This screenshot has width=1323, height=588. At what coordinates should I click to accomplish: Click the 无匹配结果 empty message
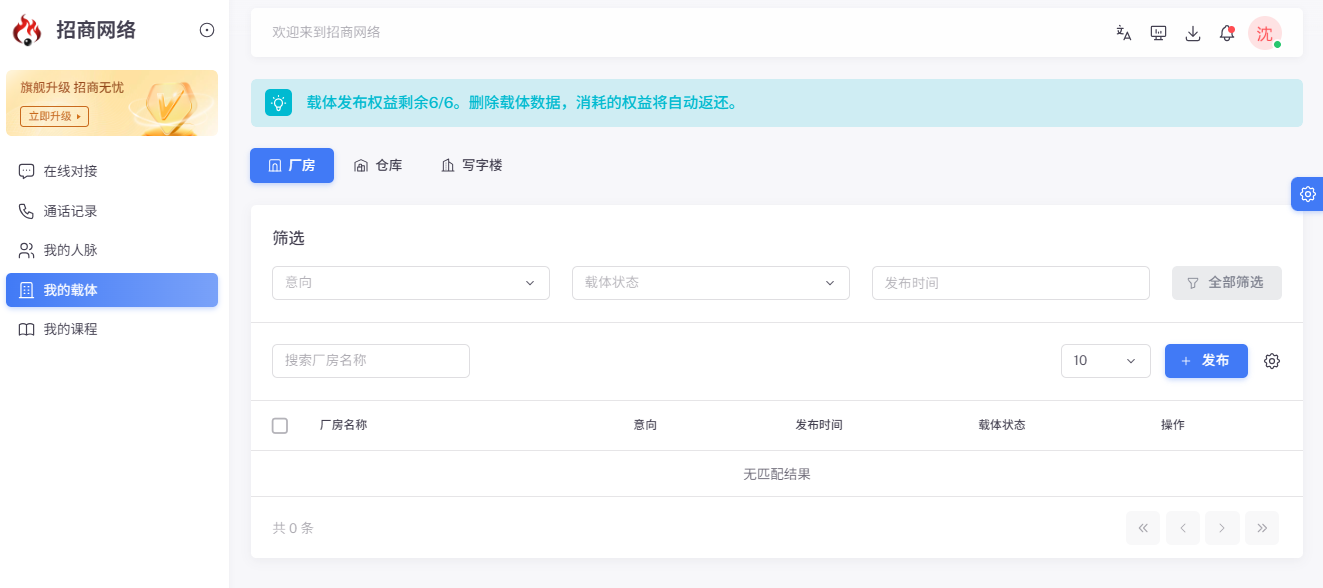point(777,474)
